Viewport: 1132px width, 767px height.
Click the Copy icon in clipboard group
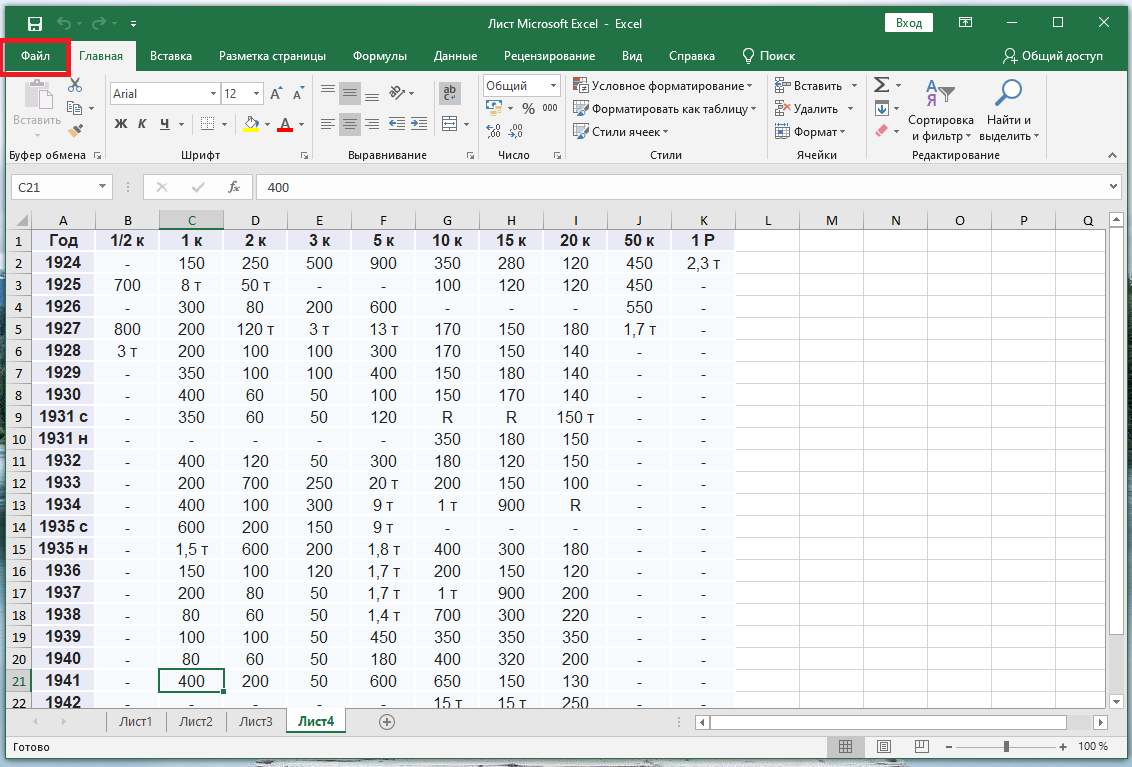point(74,108)
